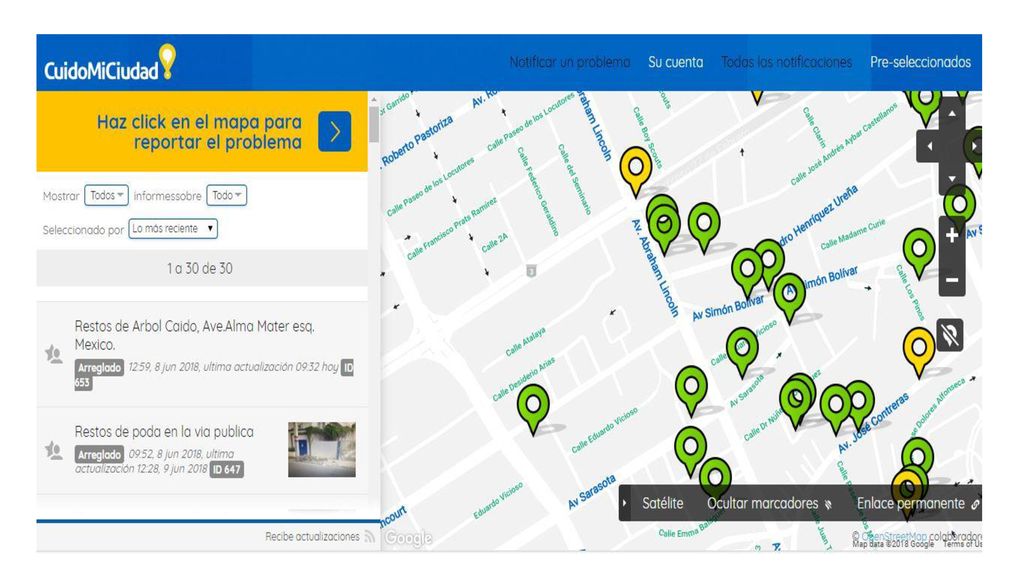Click the Arreglado badge of report ID 647
The height and width of the screenshot is (576, 1024).
[99, 455]
